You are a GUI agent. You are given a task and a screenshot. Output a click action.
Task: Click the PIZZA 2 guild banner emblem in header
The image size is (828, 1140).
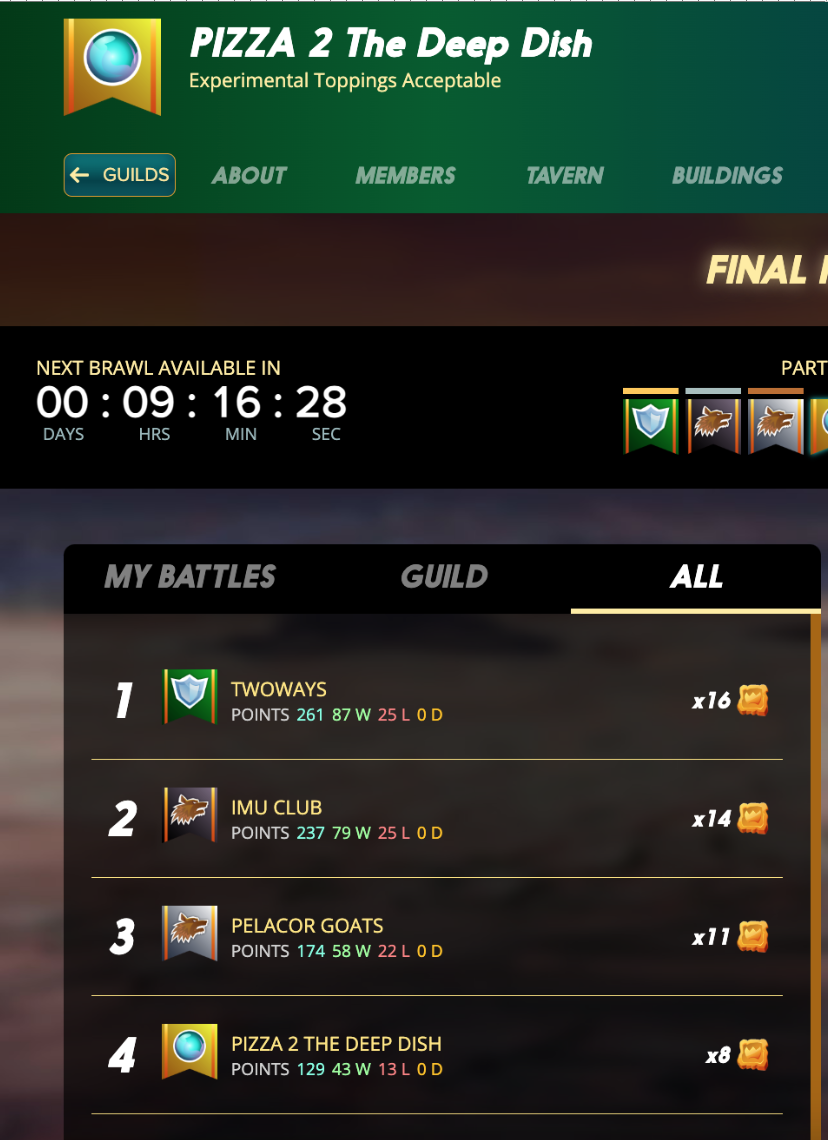(x=112, y=66)
